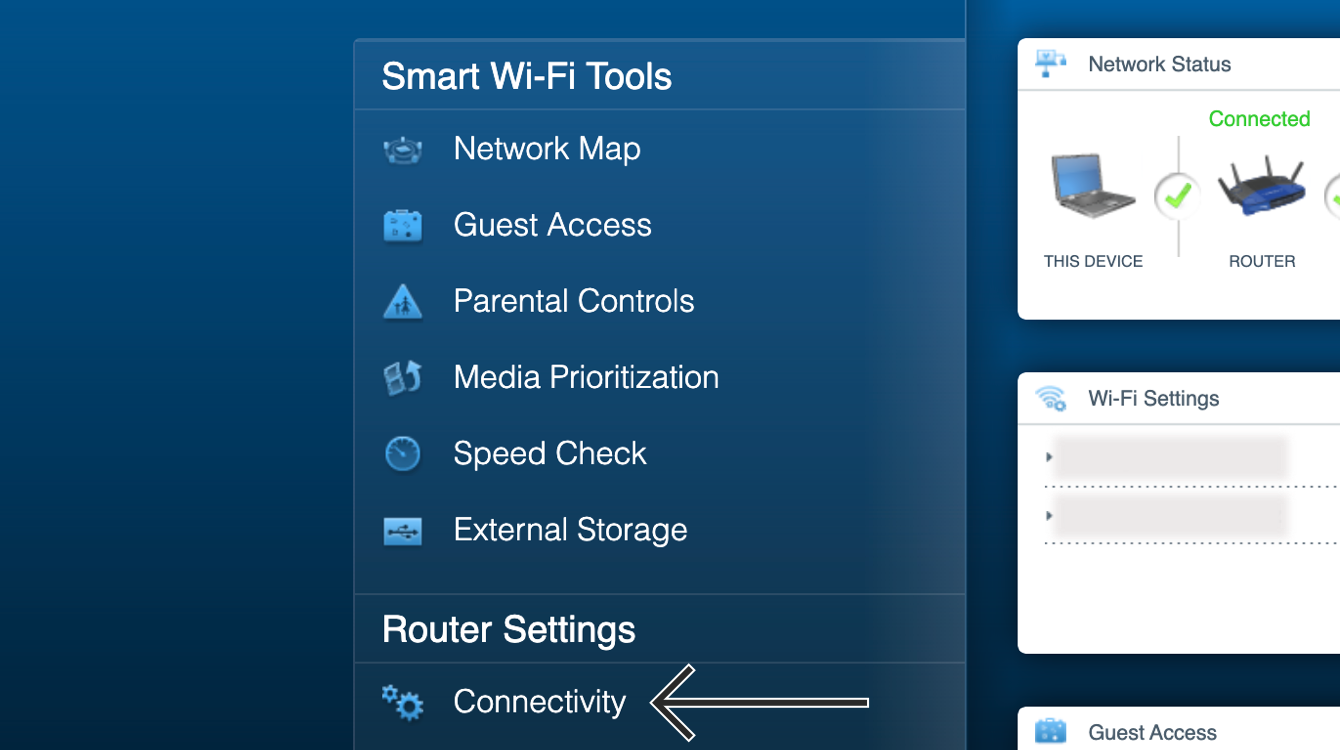Click the Connectivity gears icon
The width and height of the screenshot is (1340, 750).
tap(403, 702)
